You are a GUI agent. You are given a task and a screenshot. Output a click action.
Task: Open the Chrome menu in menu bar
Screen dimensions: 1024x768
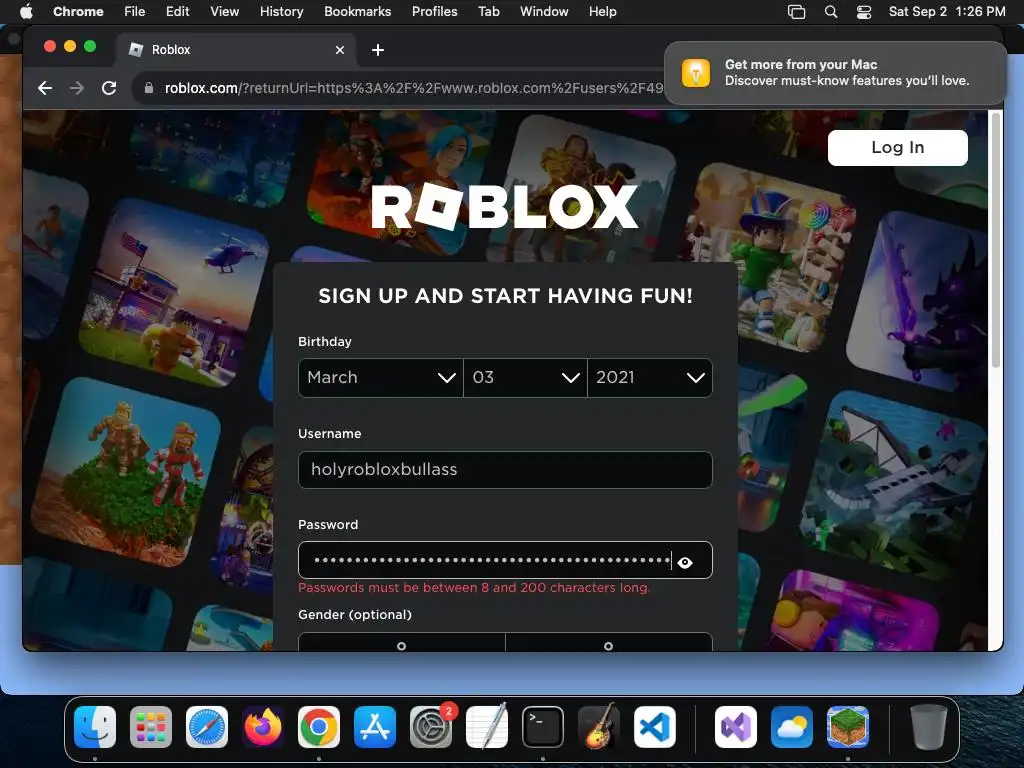click(78, 11)
